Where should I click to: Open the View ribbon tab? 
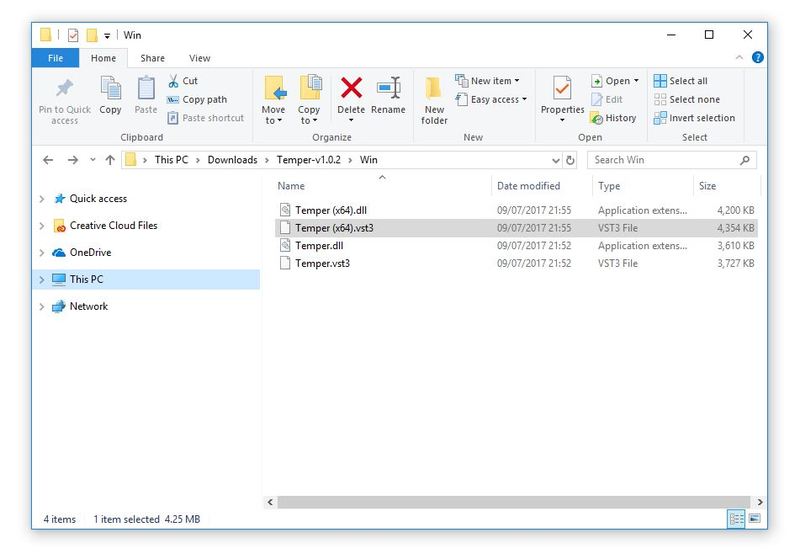pyautogui.click(x=199, y=59)
